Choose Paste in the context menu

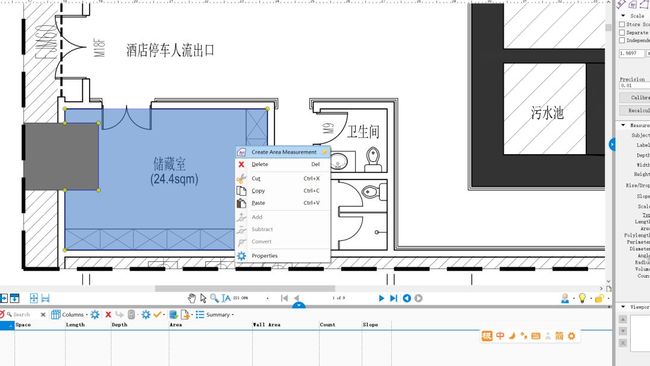pos(284,203)
